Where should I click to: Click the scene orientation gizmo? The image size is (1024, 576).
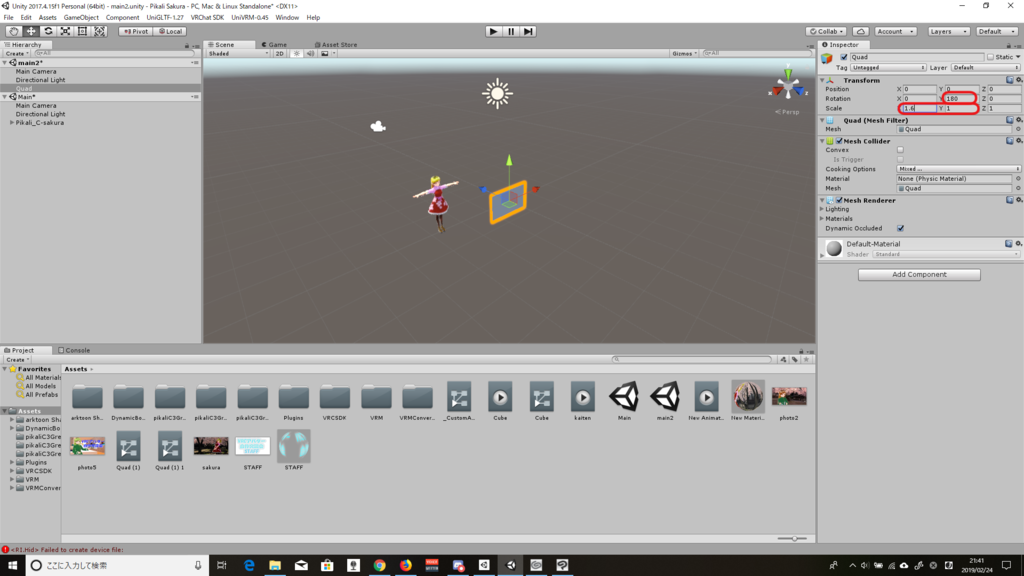pyautogui.click(x=788, y=87)
